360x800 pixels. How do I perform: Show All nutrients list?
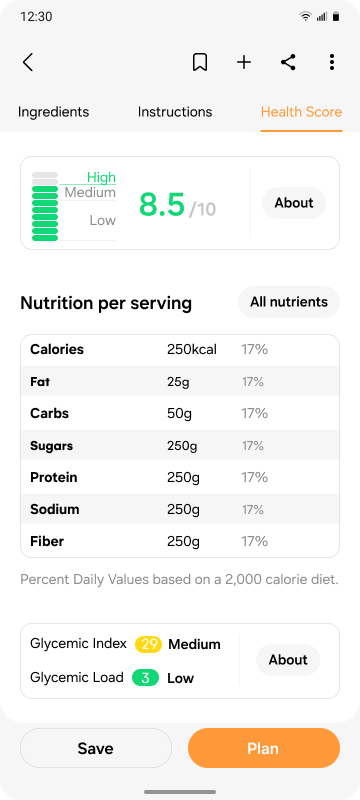coord(289,302)
